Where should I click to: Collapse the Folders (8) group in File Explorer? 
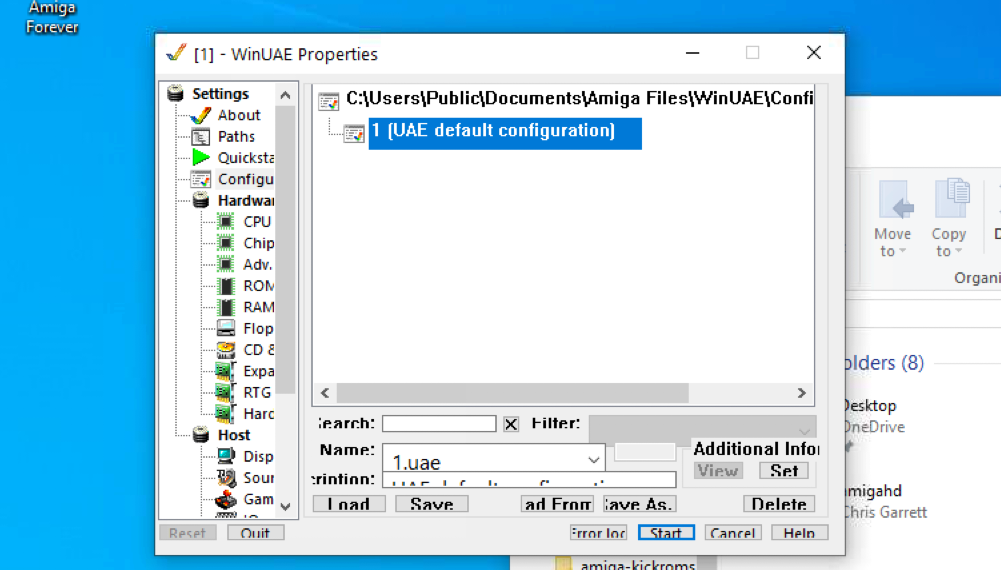(x=885, y=363)
